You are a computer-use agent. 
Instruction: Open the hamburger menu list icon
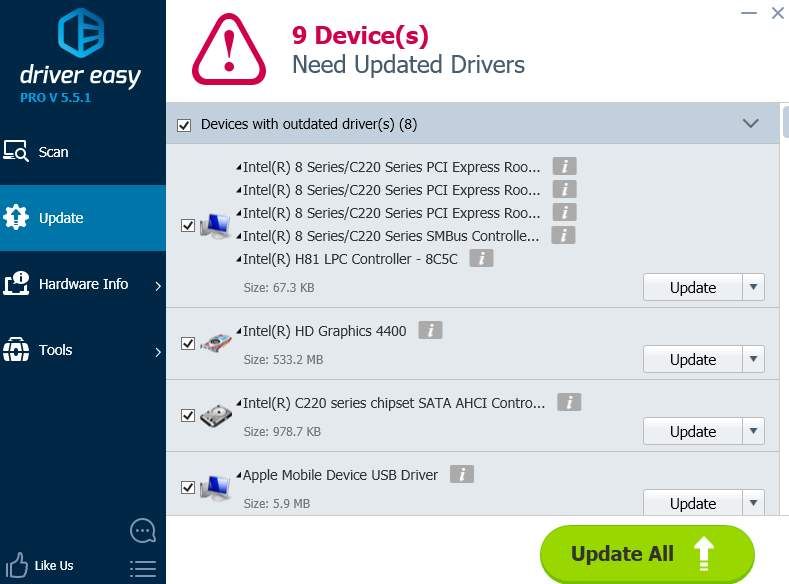pyautogui.click(x=143, y=568)
